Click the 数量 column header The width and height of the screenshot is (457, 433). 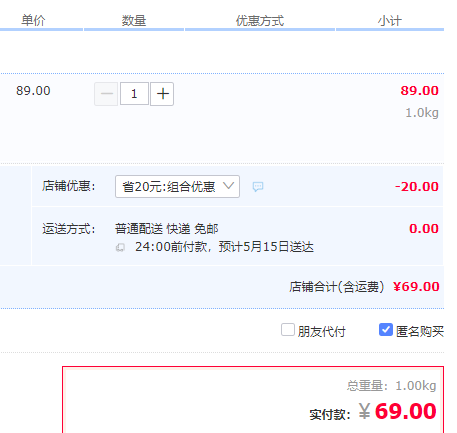pyautogui.click(x=134, y=21)
